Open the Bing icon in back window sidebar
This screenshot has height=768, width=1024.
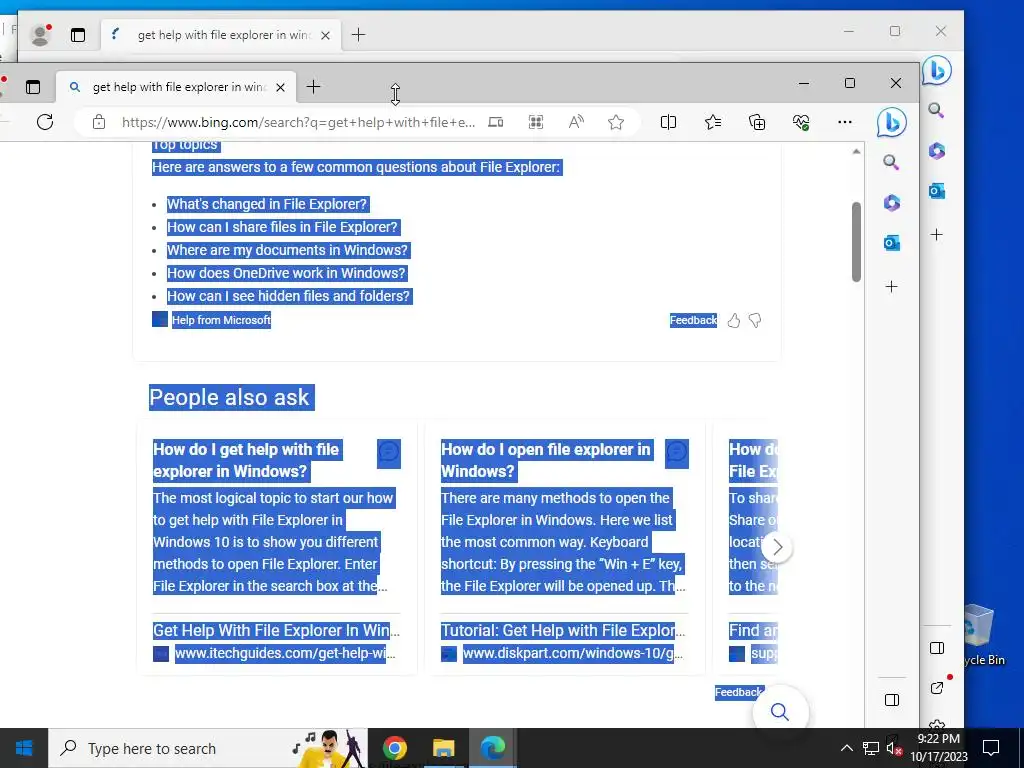tap(936, 71)
